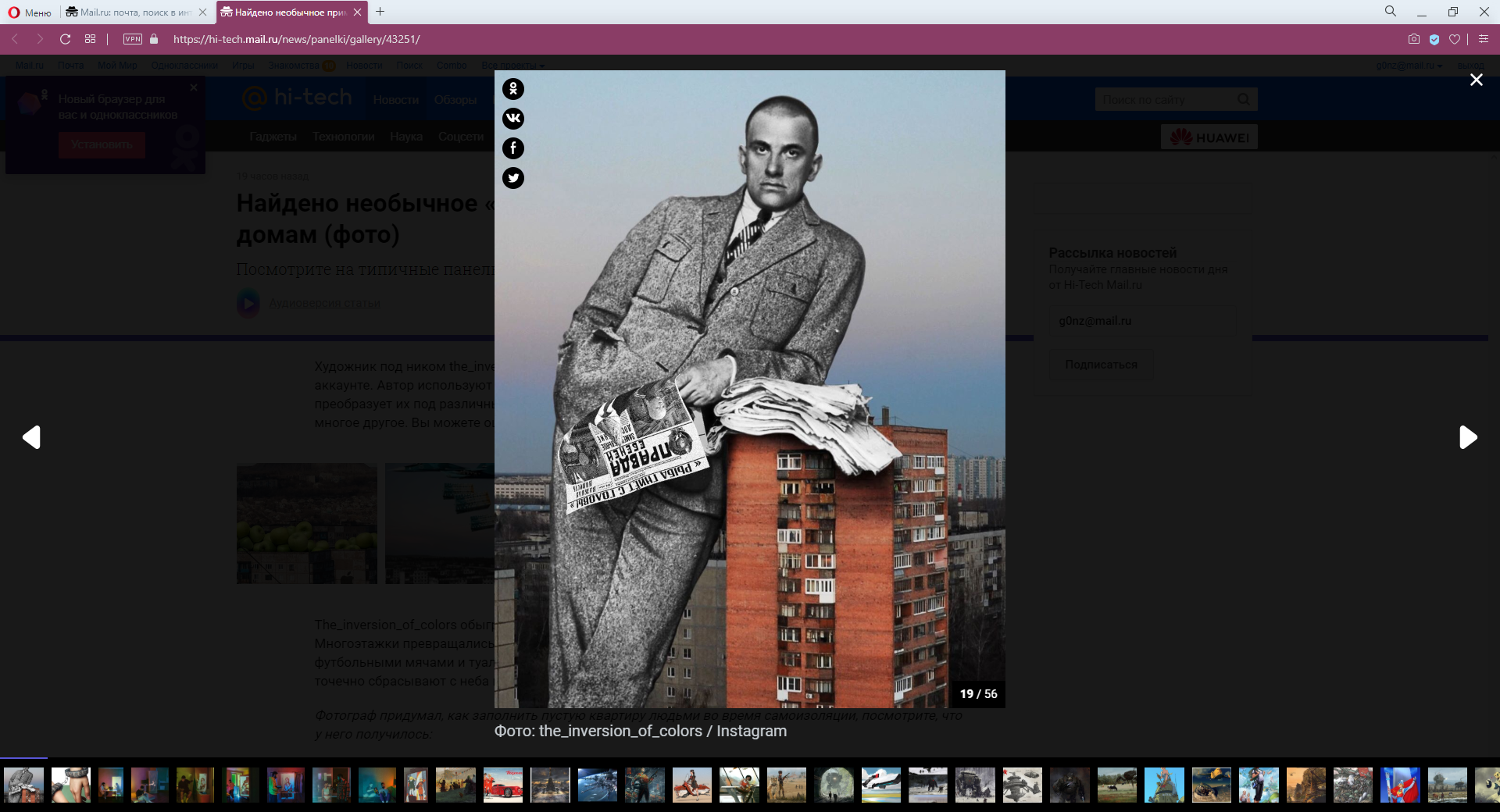Open the yellow aircraft over dome thumbnail
Image resolution: width=1500 pixels, height=812 pixels.
point(1212,785)
